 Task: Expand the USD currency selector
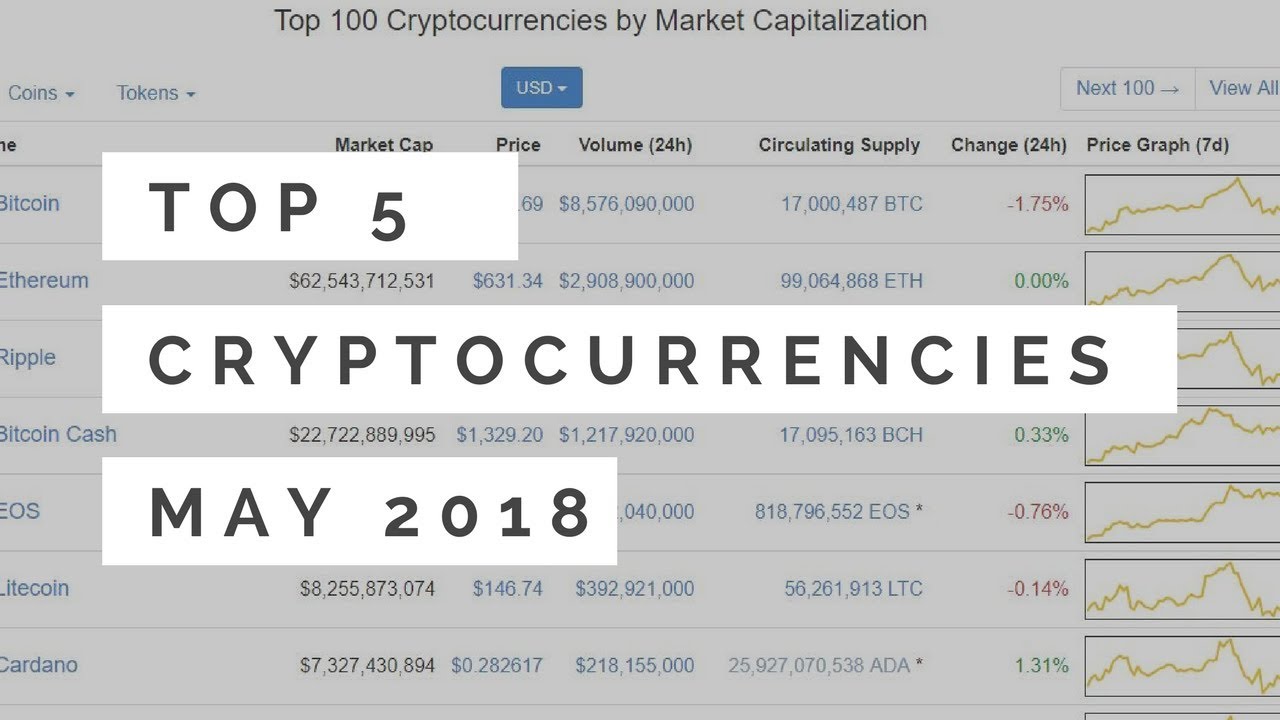[x=541, y=88]
